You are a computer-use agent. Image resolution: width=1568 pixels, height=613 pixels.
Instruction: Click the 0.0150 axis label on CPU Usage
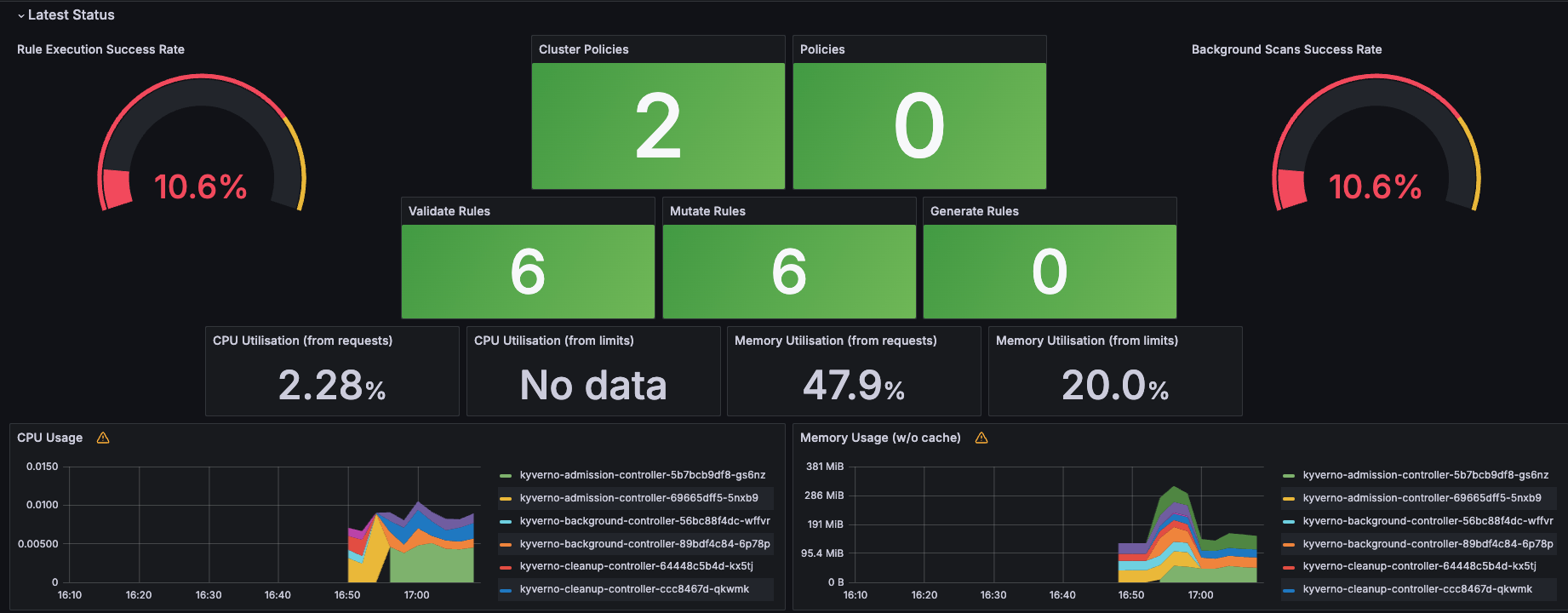click(43, 467)
